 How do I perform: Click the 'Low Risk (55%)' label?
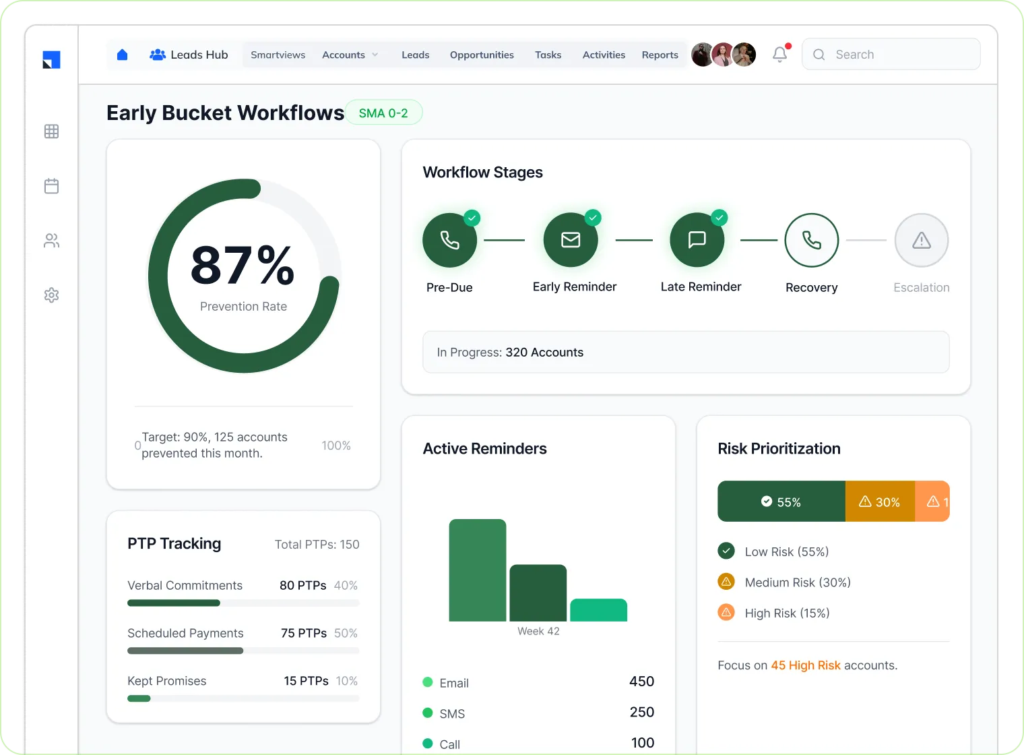click(787, 552)
